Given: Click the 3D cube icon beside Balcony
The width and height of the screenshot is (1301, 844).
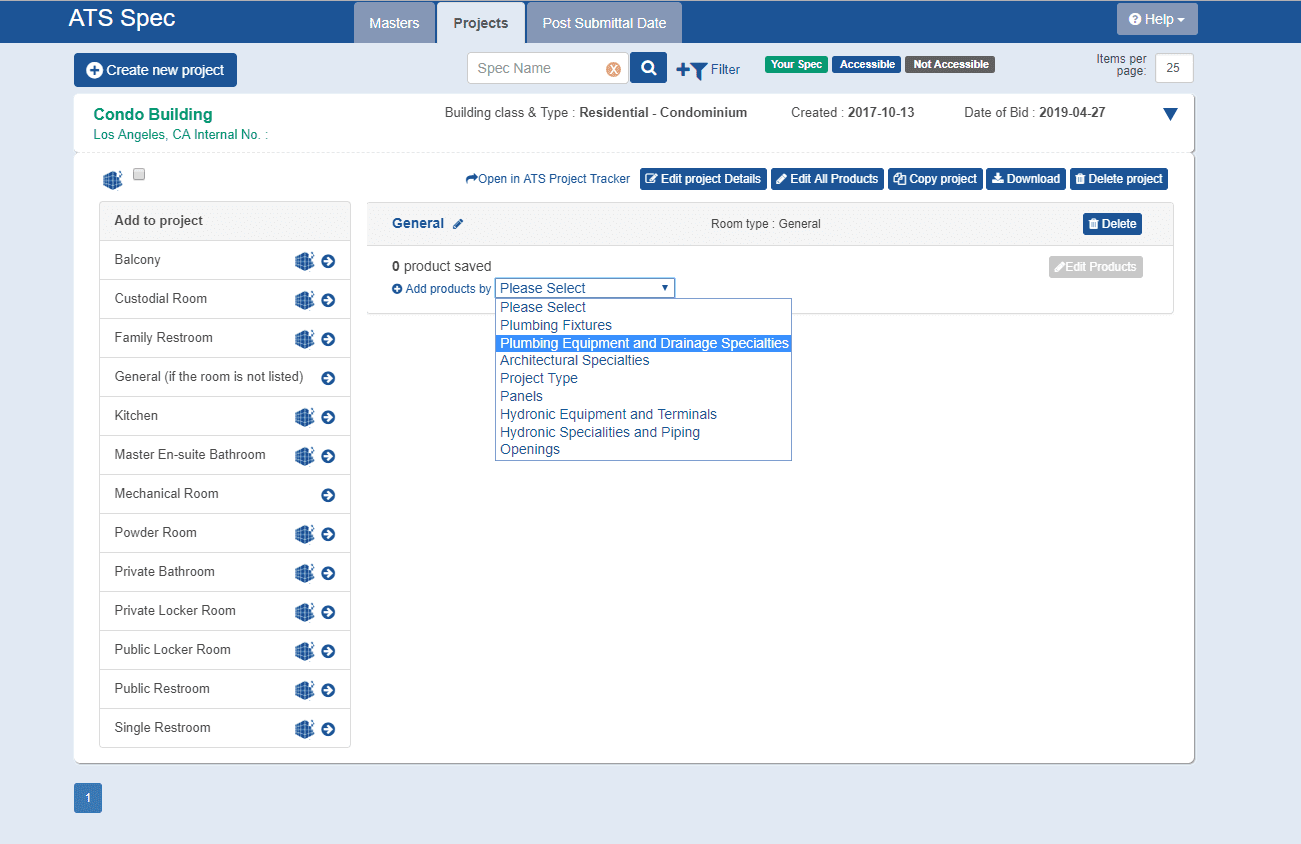Looking at the screenshot, I should tap(305, 261).
